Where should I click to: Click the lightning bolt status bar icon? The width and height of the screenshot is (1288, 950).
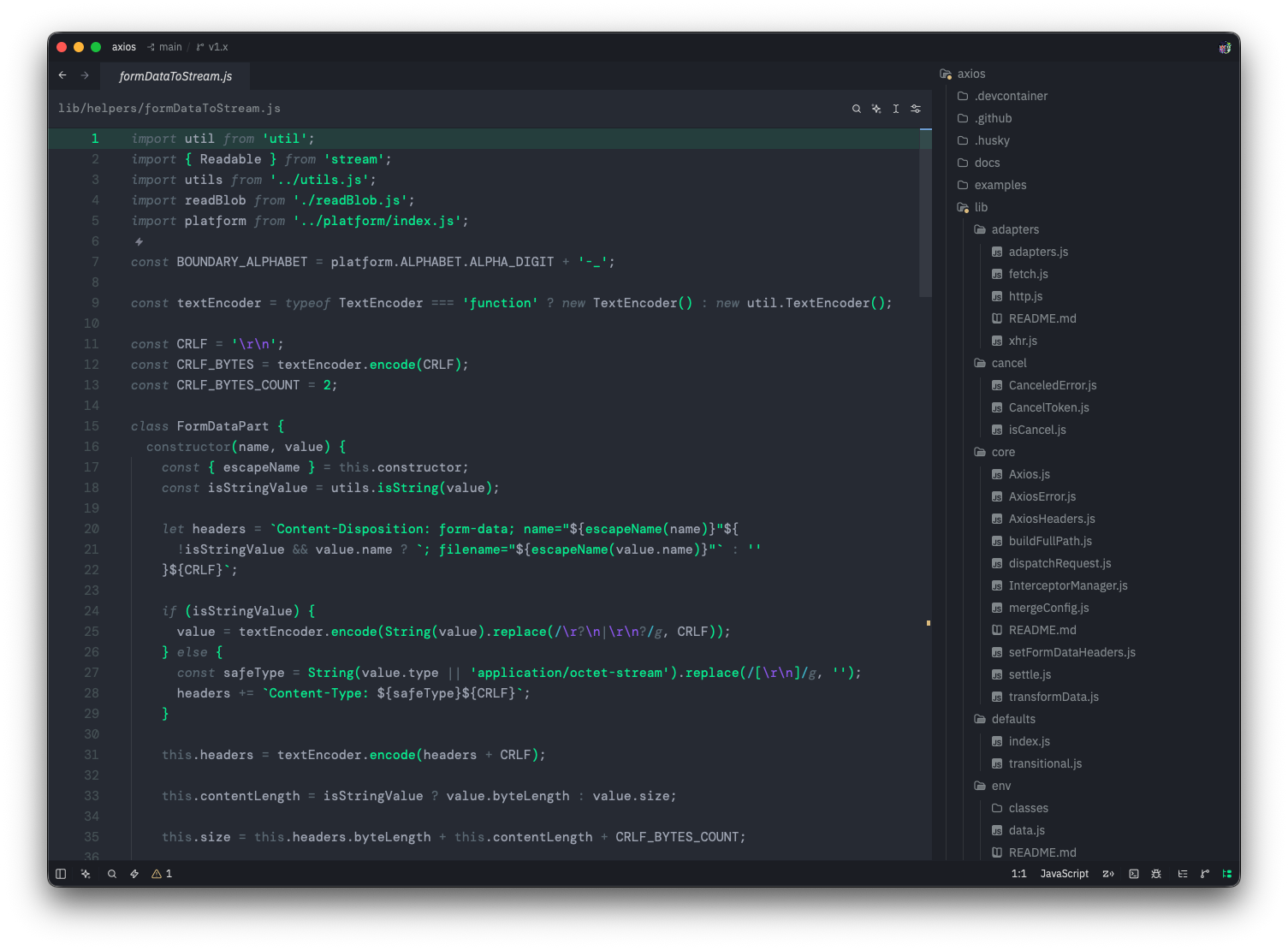coord(134,874)
